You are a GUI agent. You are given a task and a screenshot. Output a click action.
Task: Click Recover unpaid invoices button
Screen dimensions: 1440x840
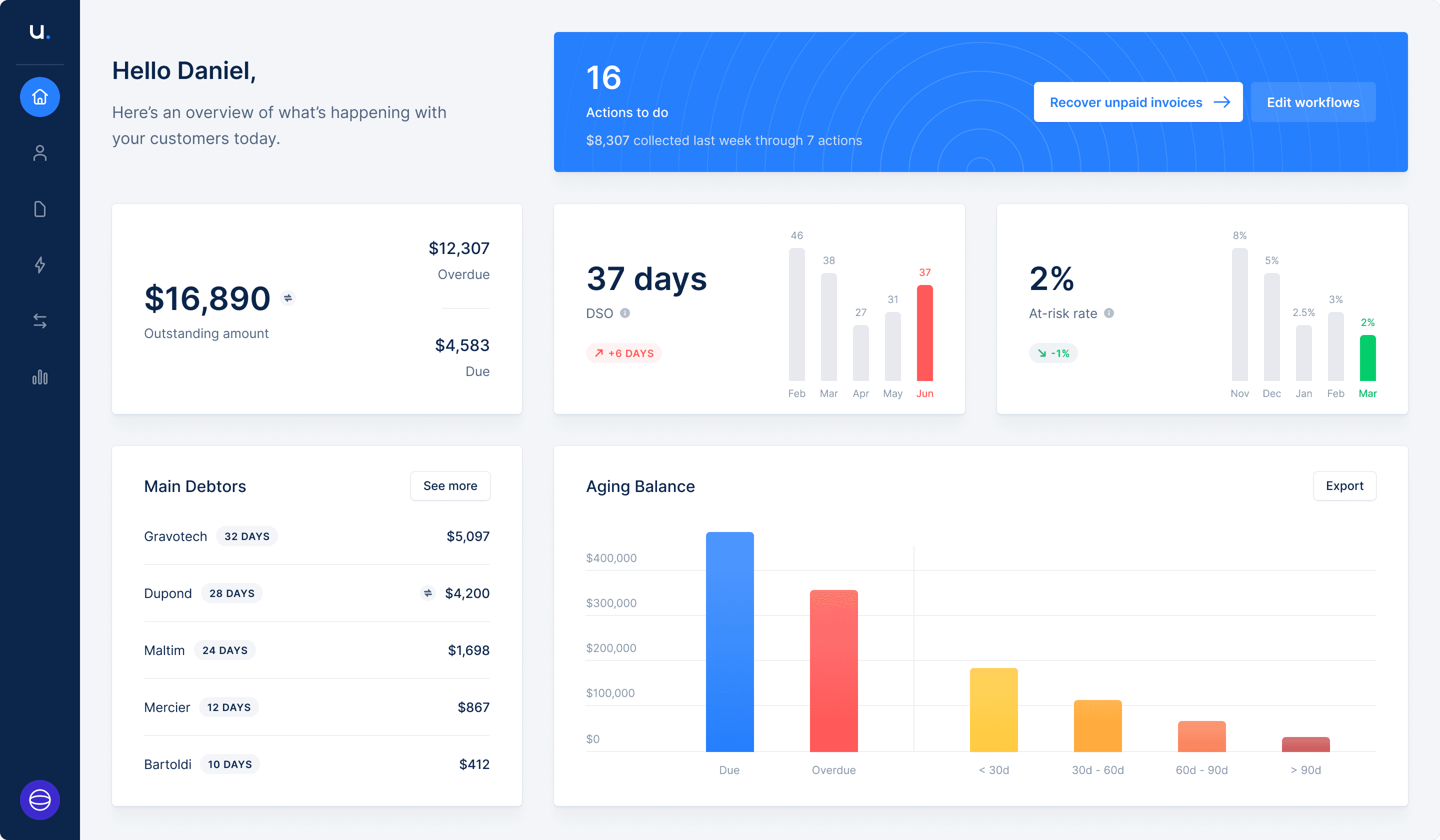[x=1137, y=102]
